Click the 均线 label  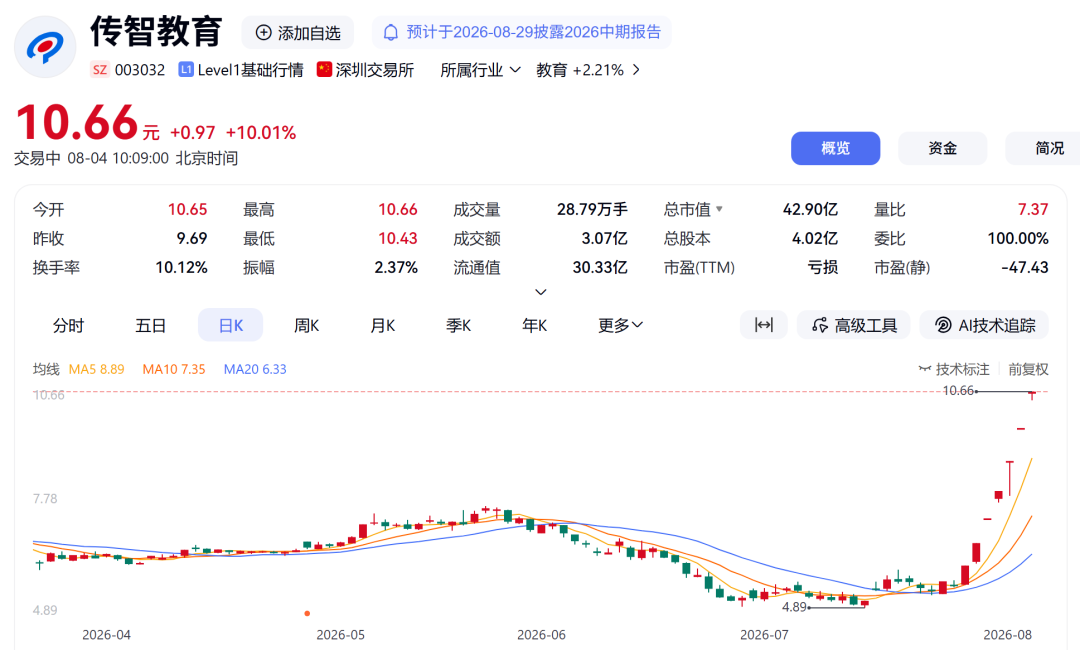click(x=46, y=370)
